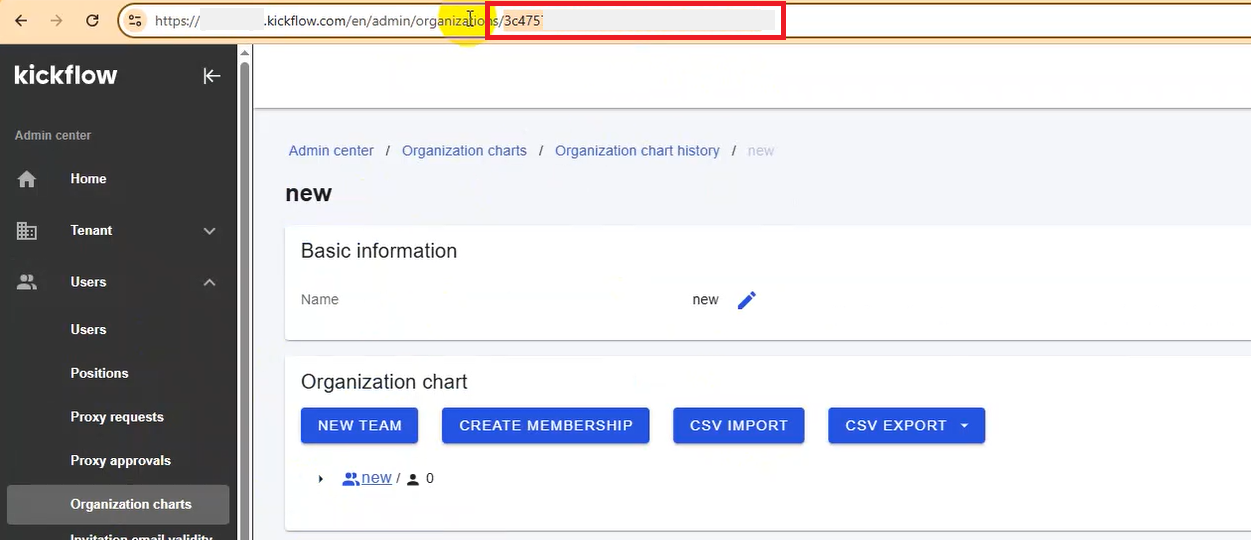Click the Admin center sidebar label

coord(53,135)
